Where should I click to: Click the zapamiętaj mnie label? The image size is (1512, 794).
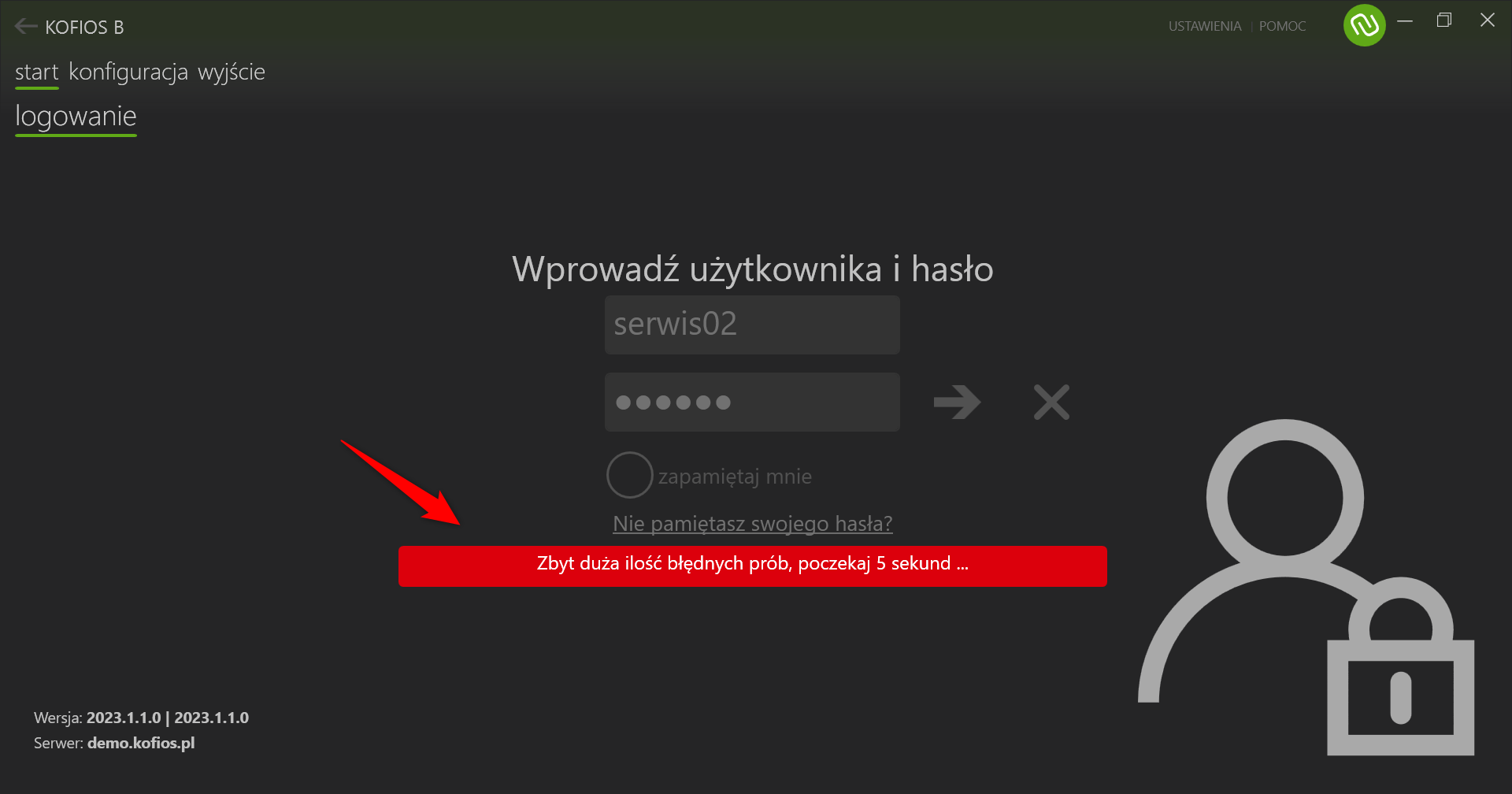click(735, 477)
